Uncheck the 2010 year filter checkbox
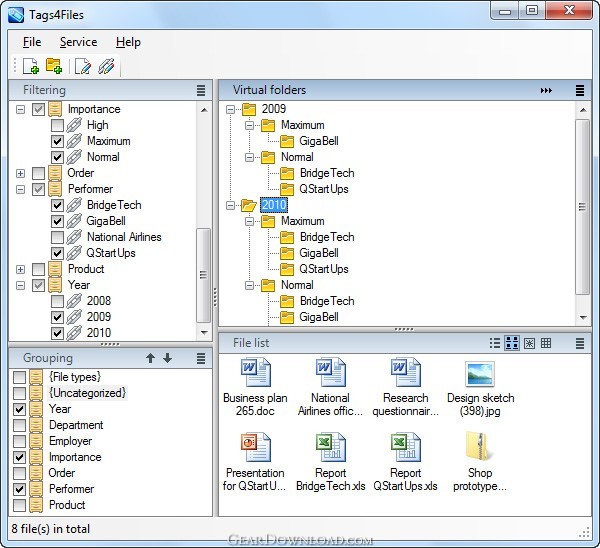This screenshot has width=600, height=548. (x=57, y=333)
